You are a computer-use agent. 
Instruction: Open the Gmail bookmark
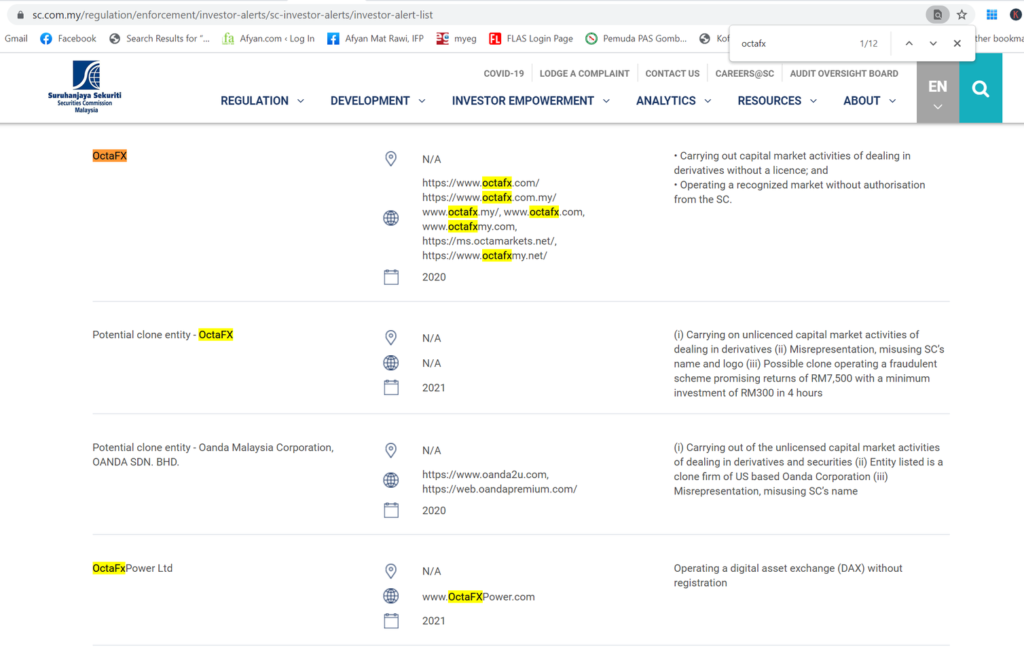click(16, 39)
